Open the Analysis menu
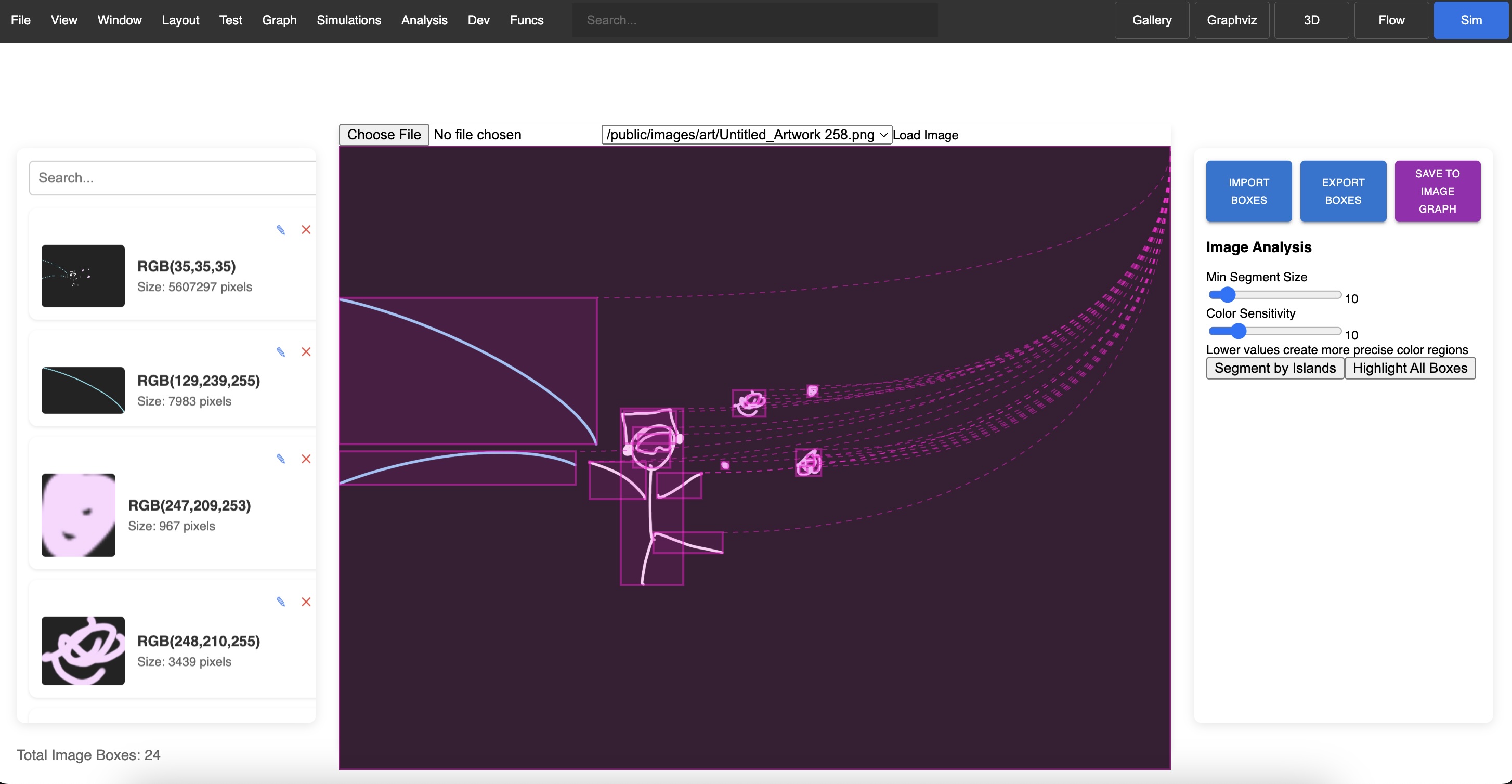 point(424,20)
